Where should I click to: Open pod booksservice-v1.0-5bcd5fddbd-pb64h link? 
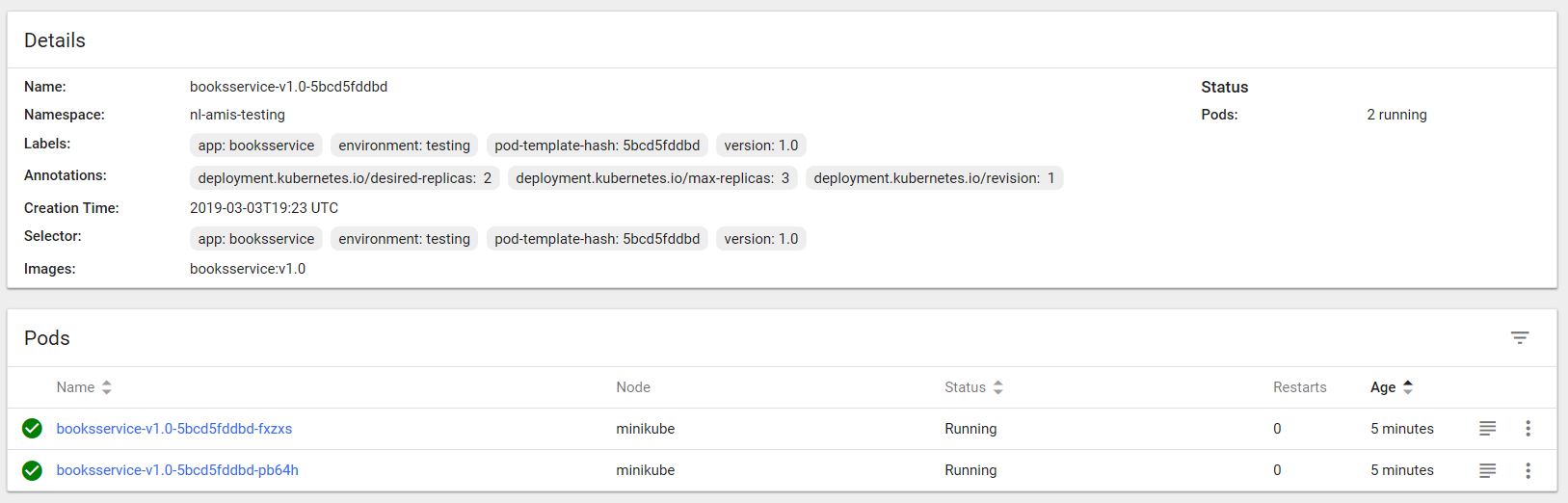coord(177,470)
